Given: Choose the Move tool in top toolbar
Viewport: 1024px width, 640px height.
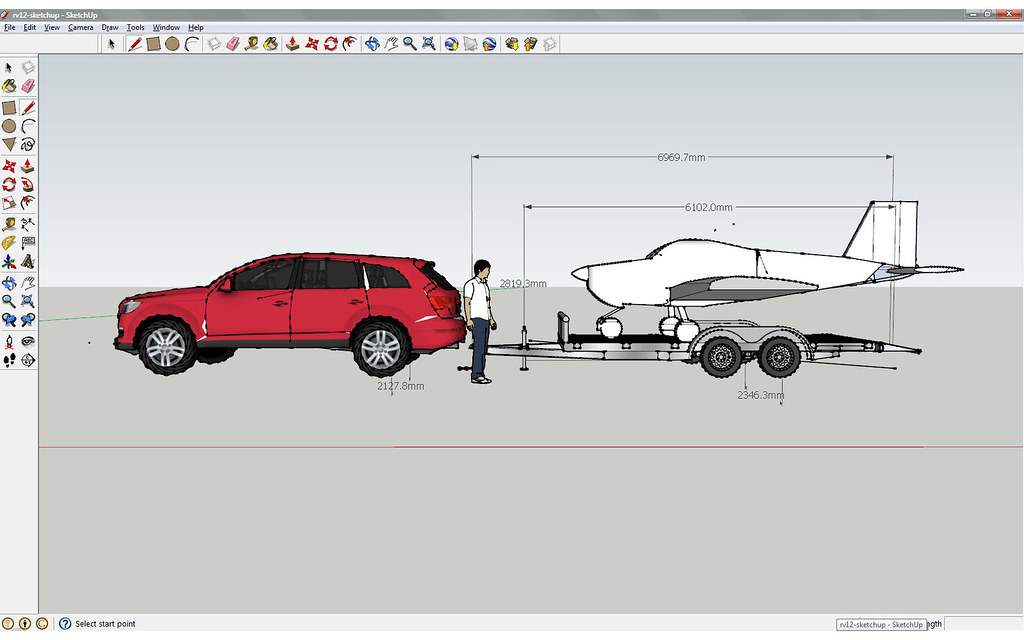Looking at the screenshot, I should [312, 44].
